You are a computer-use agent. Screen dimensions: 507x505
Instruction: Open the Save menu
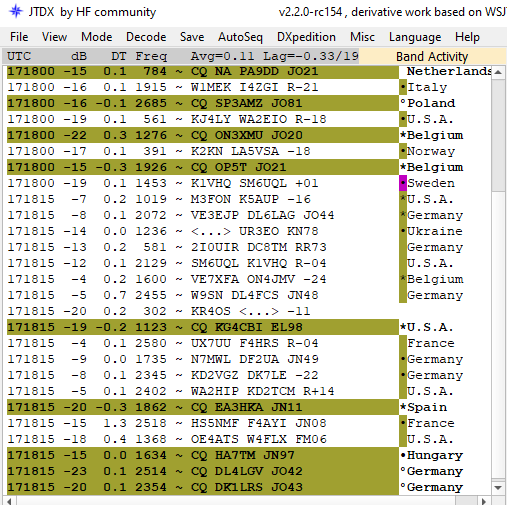tap(192, 37)
